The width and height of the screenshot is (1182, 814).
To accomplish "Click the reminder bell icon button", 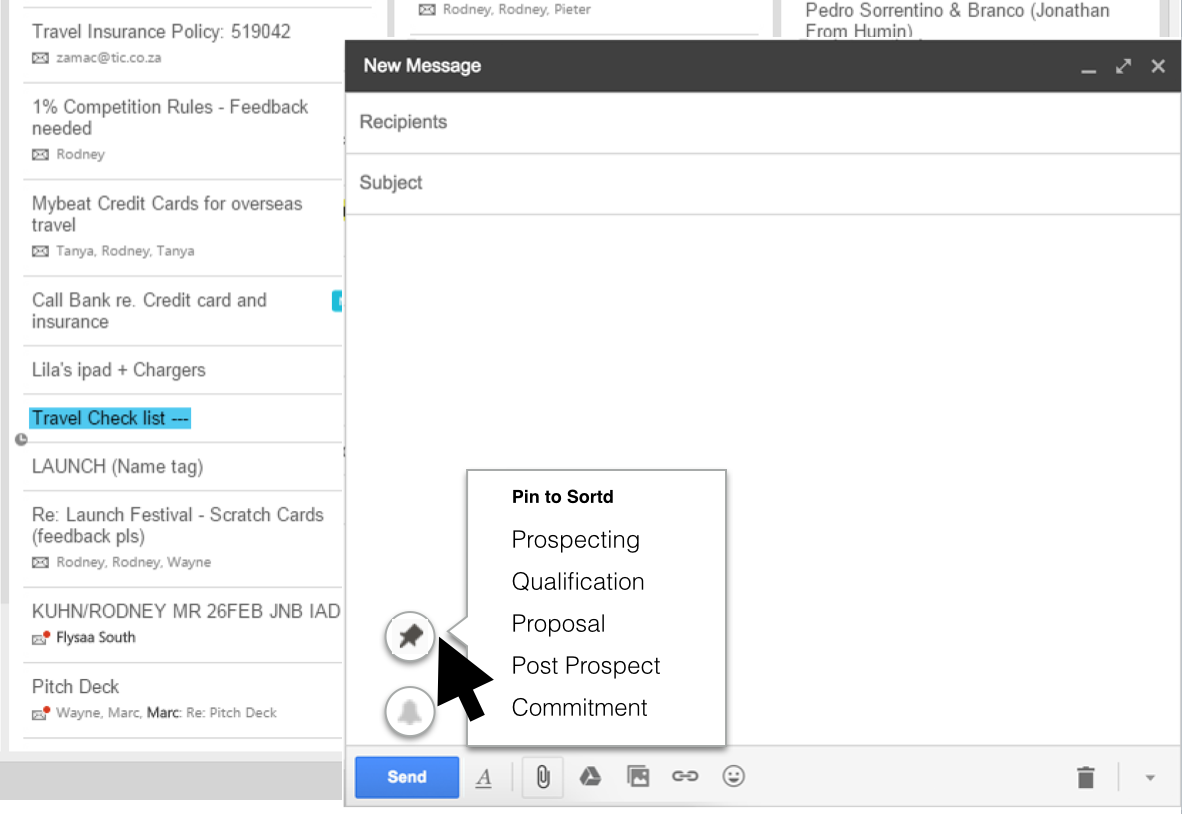I will (x=410, y=713).
